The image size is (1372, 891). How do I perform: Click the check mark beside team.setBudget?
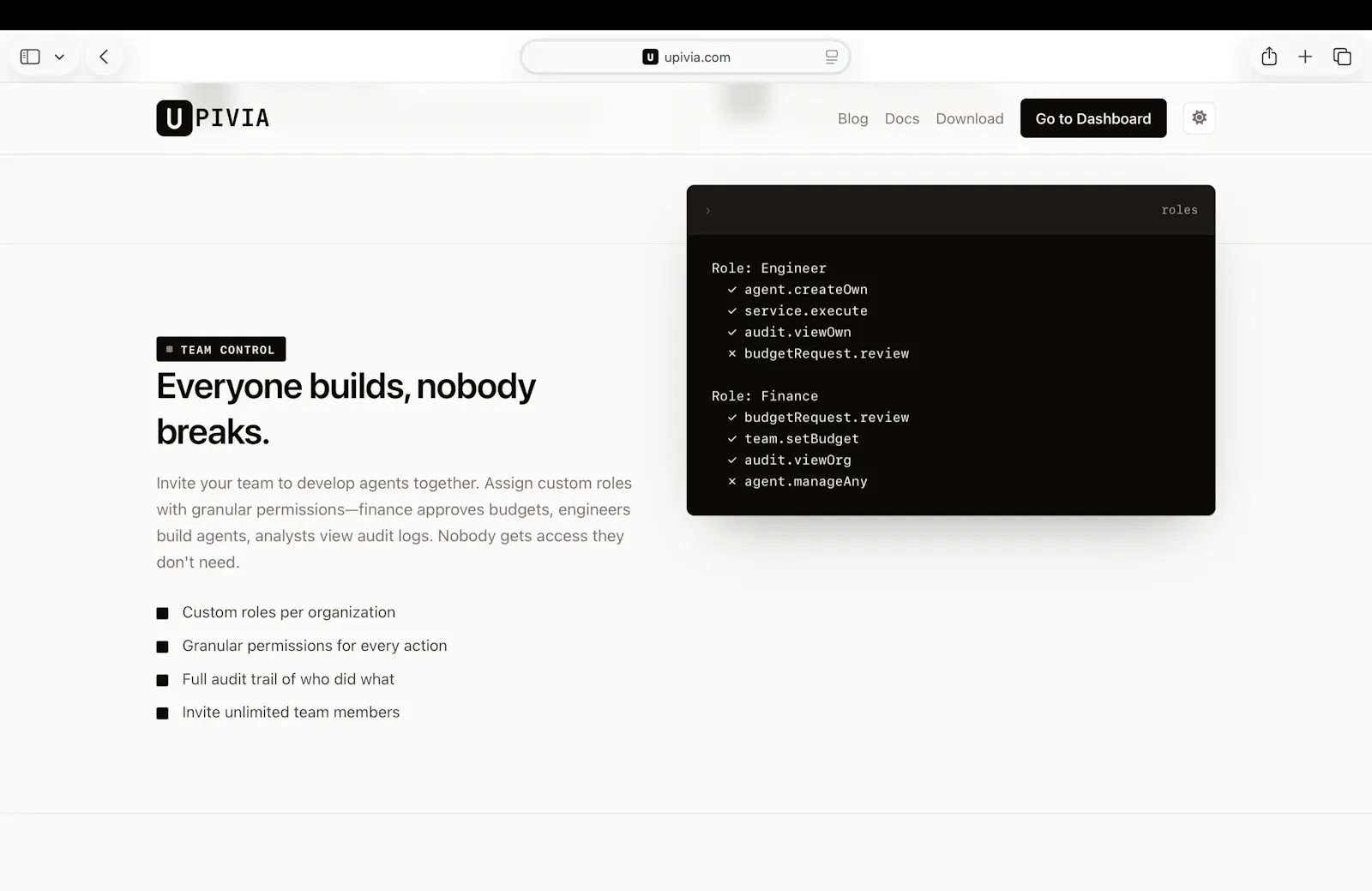[732, 439]
